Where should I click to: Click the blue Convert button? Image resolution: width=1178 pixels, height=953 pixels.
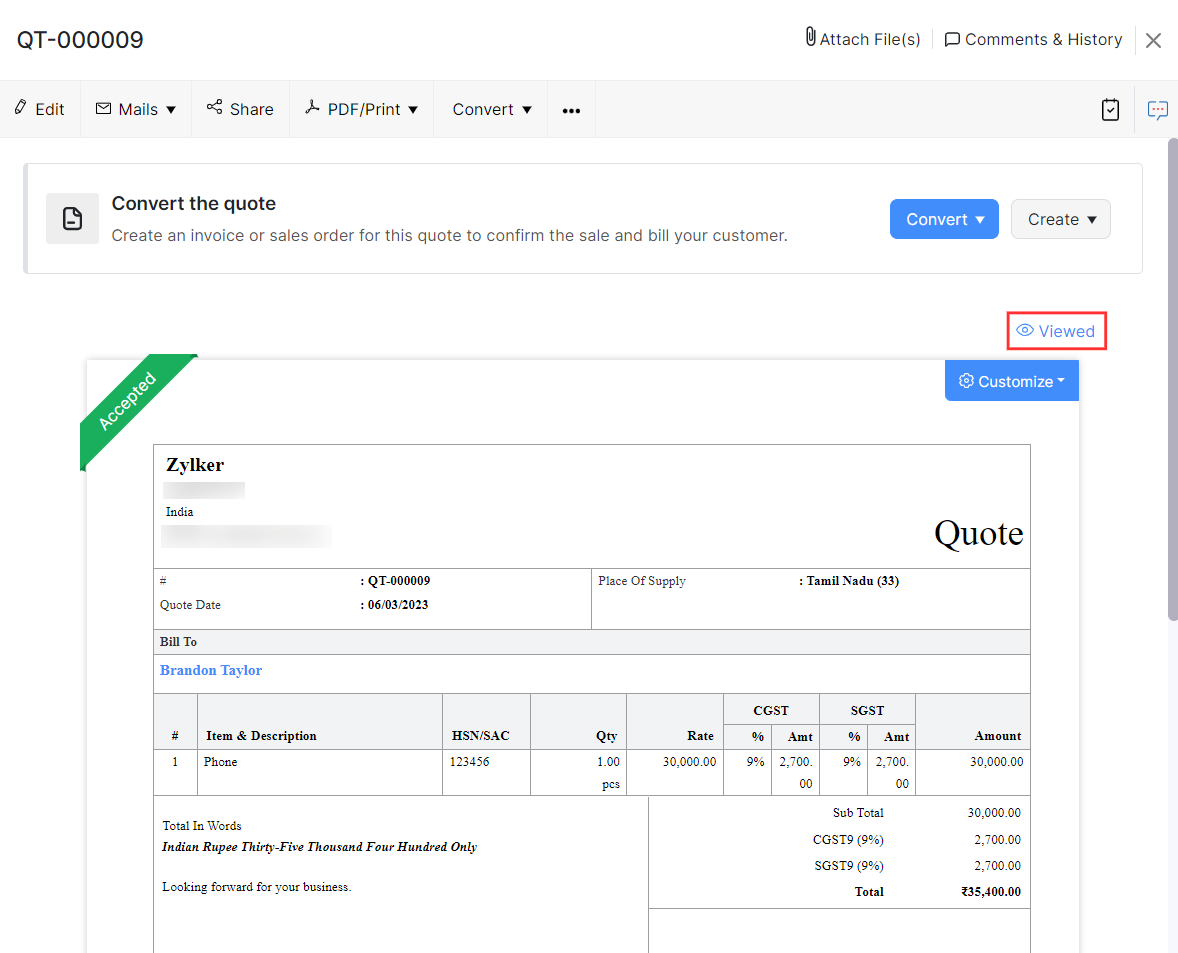tap(943, 219)
